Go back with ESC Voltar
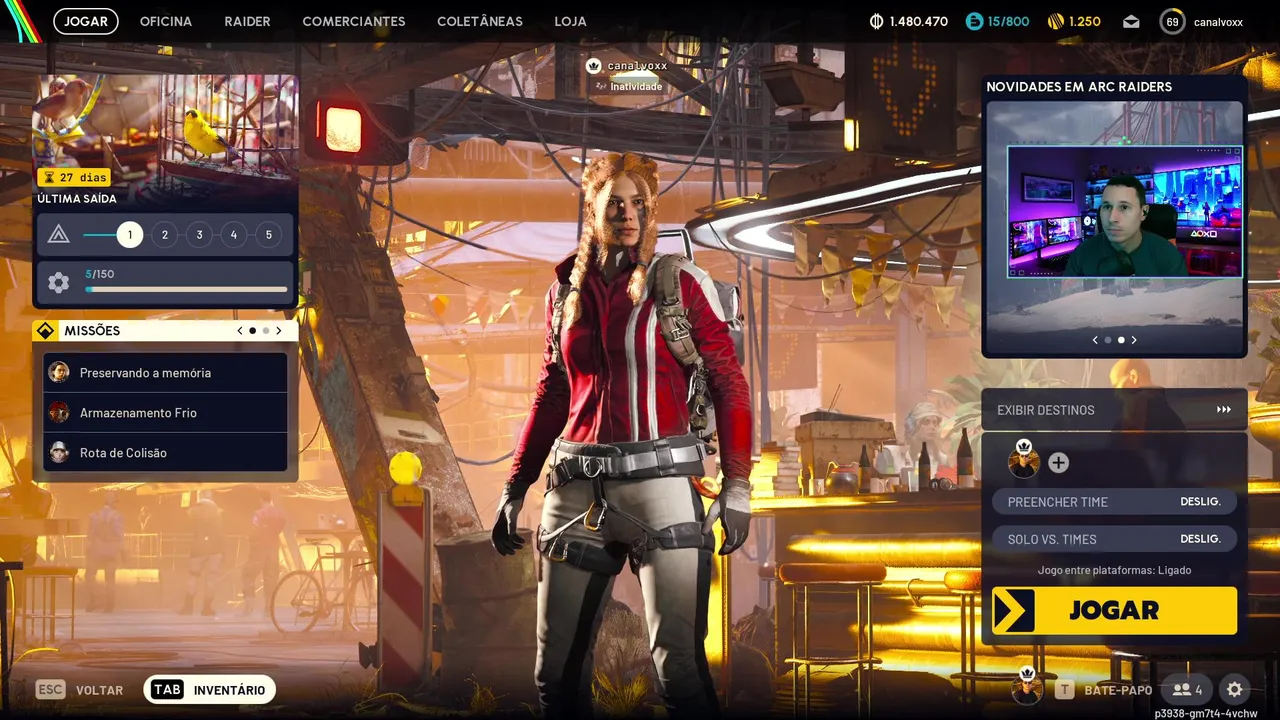 (x=79, y=690)
